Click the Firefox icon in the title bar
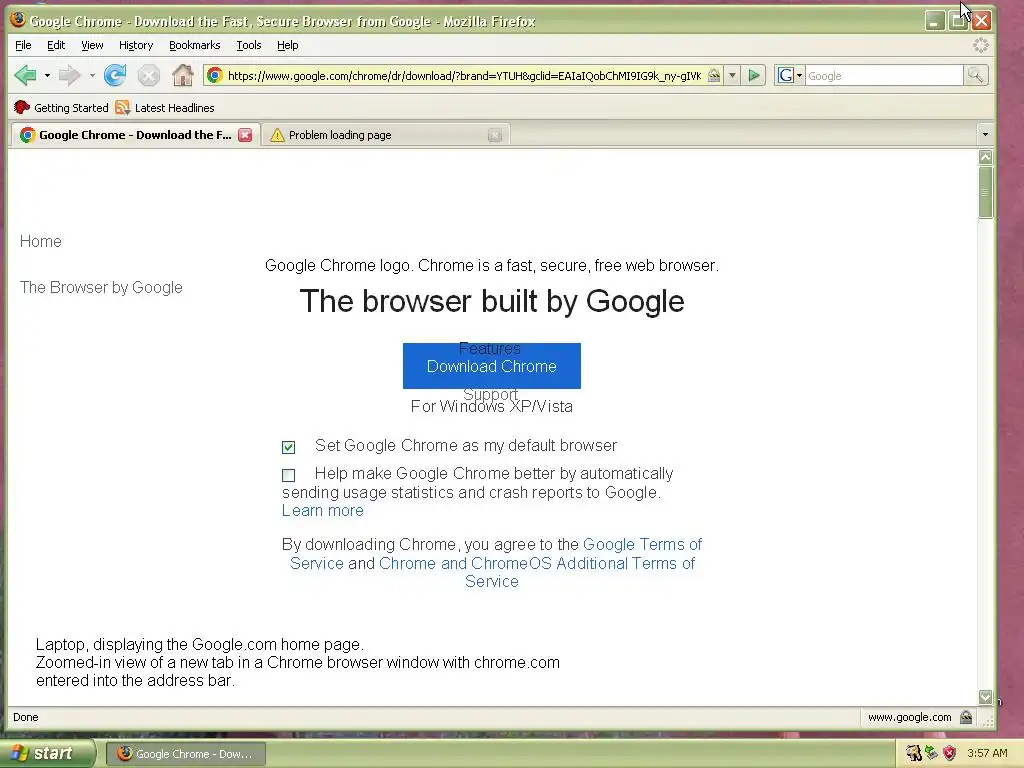Screen dimensions: 1024x768 18,20
